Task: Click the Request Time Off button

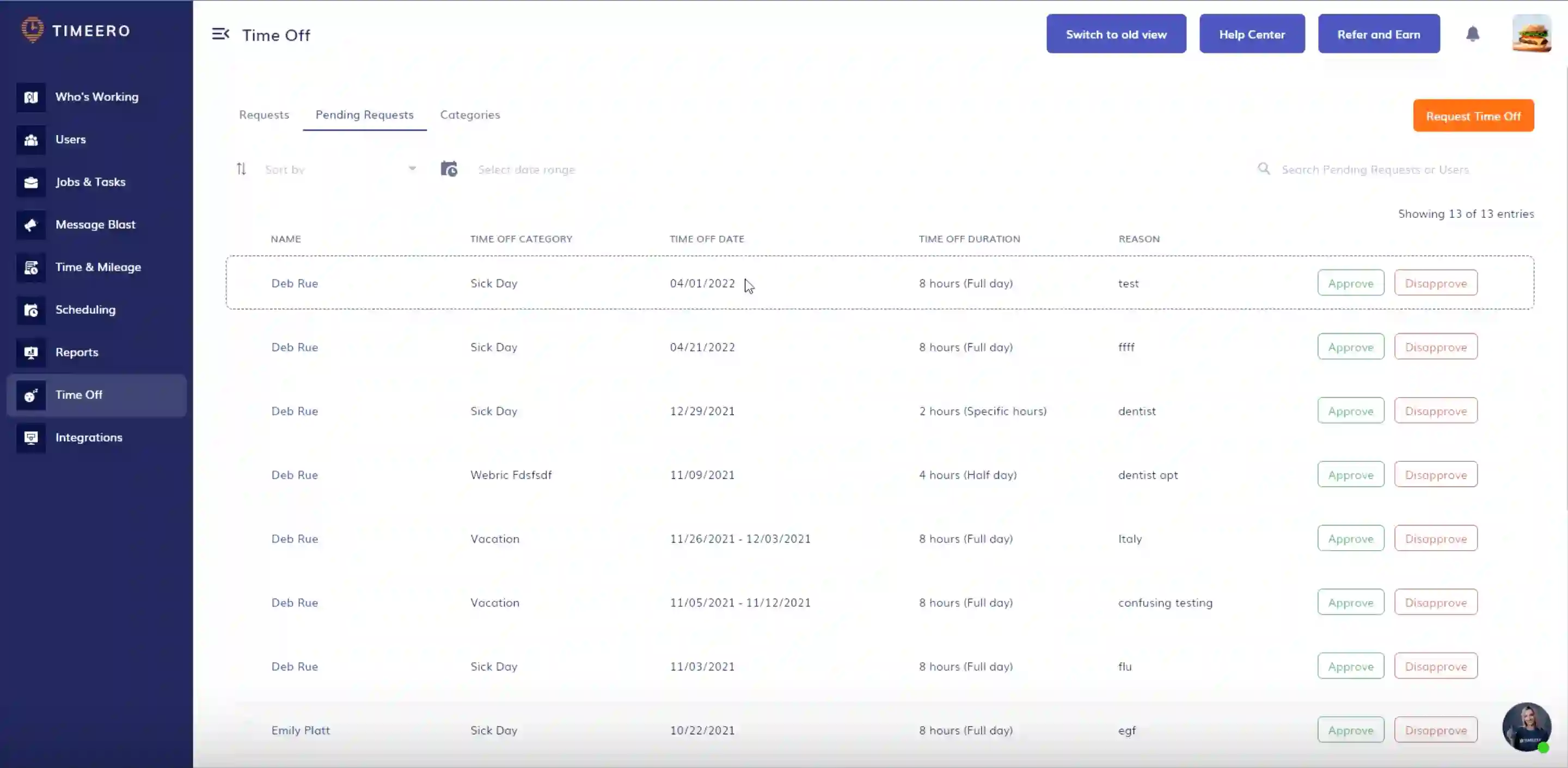Action: pyautogui.click(x=1473, y=115)
